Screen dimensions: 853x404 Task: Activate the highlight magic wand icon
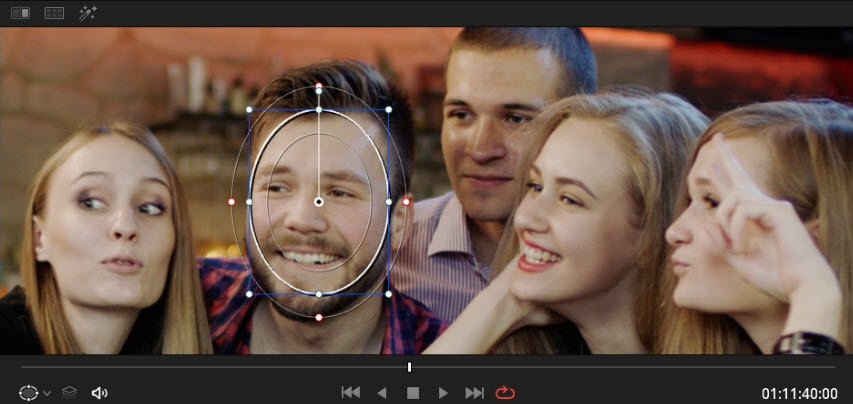(x=88, y=13)
